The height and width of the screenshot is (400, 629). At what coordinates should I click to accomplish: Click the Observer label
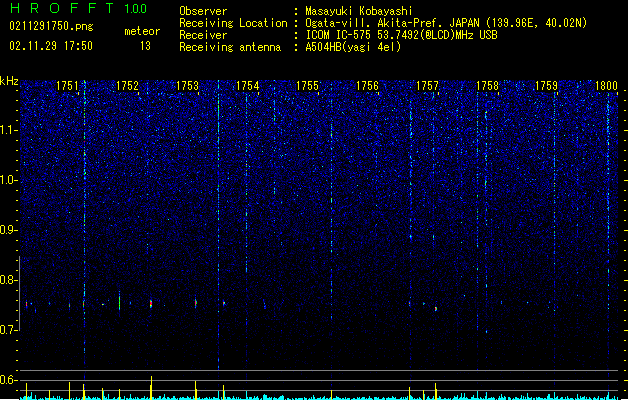pos(203,11)
